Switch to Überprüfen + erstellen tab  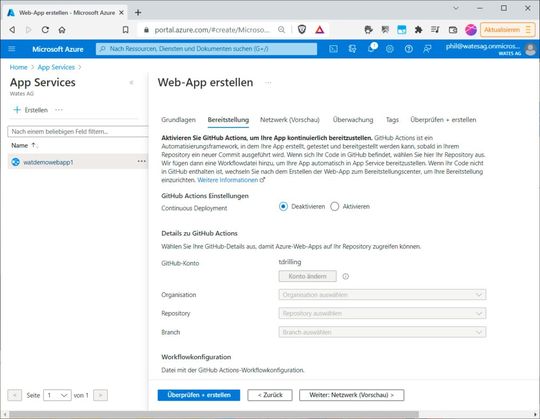click(x=443, y=120)
